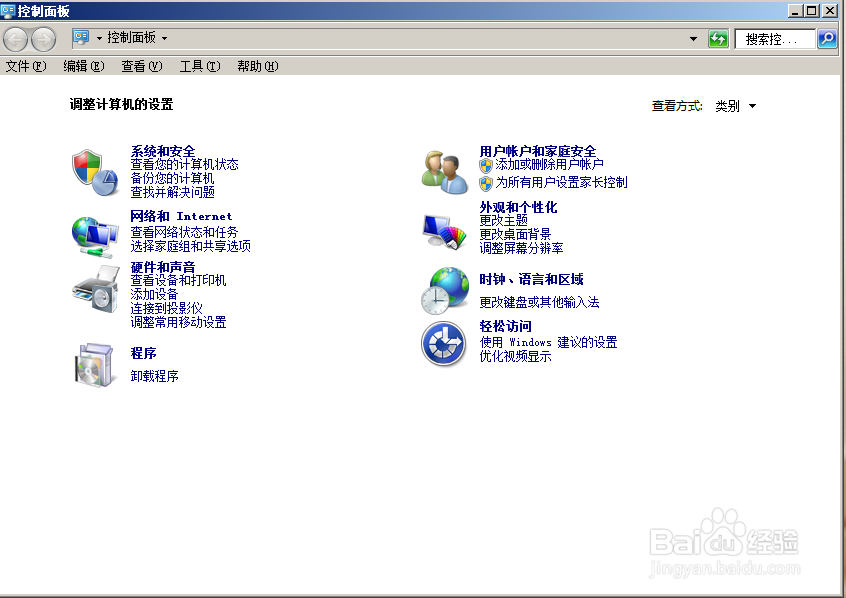Screen dimensions: 846x598
Task: Click 调整常用移动设置 link
Action: coord(179,323)
